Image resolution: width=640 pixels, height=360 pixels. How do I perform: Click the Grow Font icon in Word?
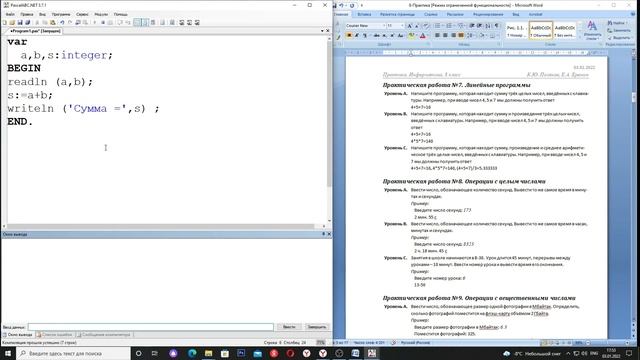pyautogui.click(x=410, y=26)
